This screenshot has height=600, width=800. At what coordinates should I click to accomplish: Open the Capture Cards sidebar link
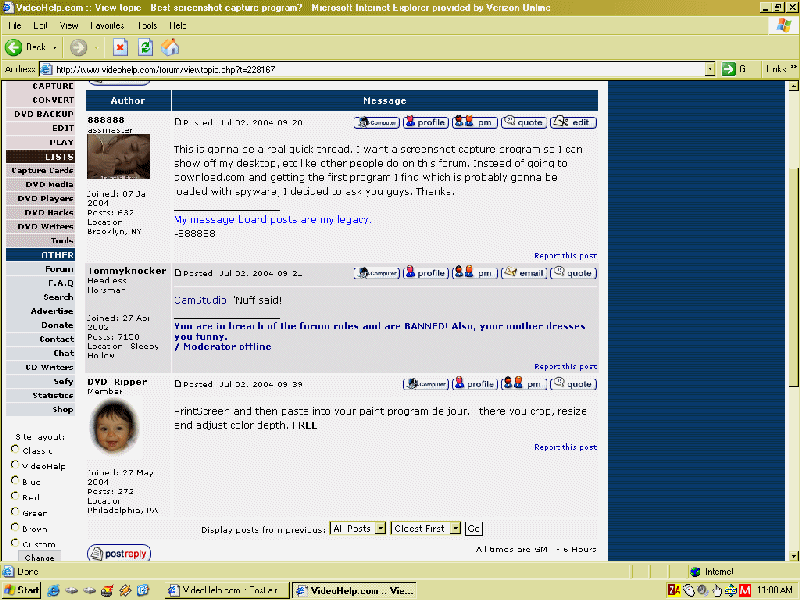tap(42, 170)
